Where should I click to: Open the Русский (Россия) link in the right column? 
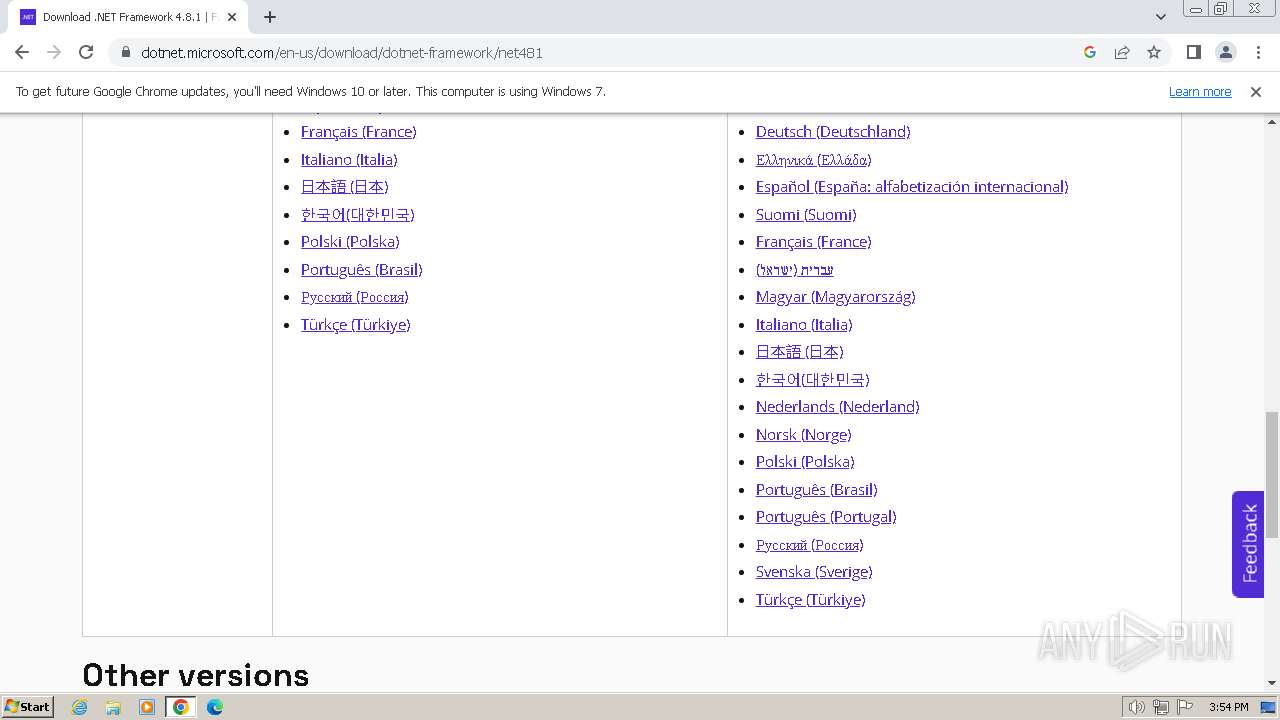(809, 545)
